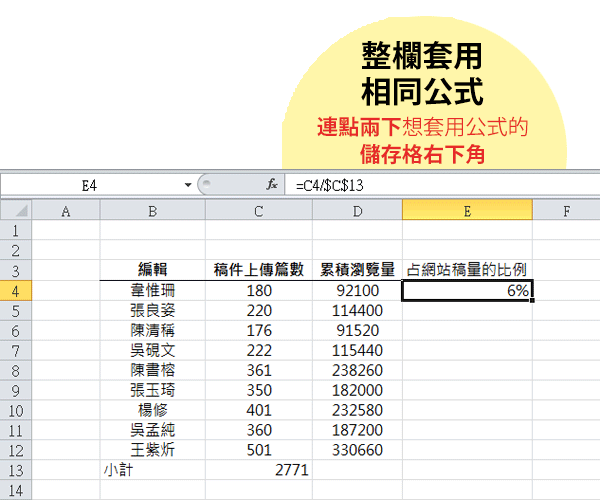The height and width of the screenshot is (500, 600).
Task: Select cell with value 182000
Action: click(x=357, y=390)
